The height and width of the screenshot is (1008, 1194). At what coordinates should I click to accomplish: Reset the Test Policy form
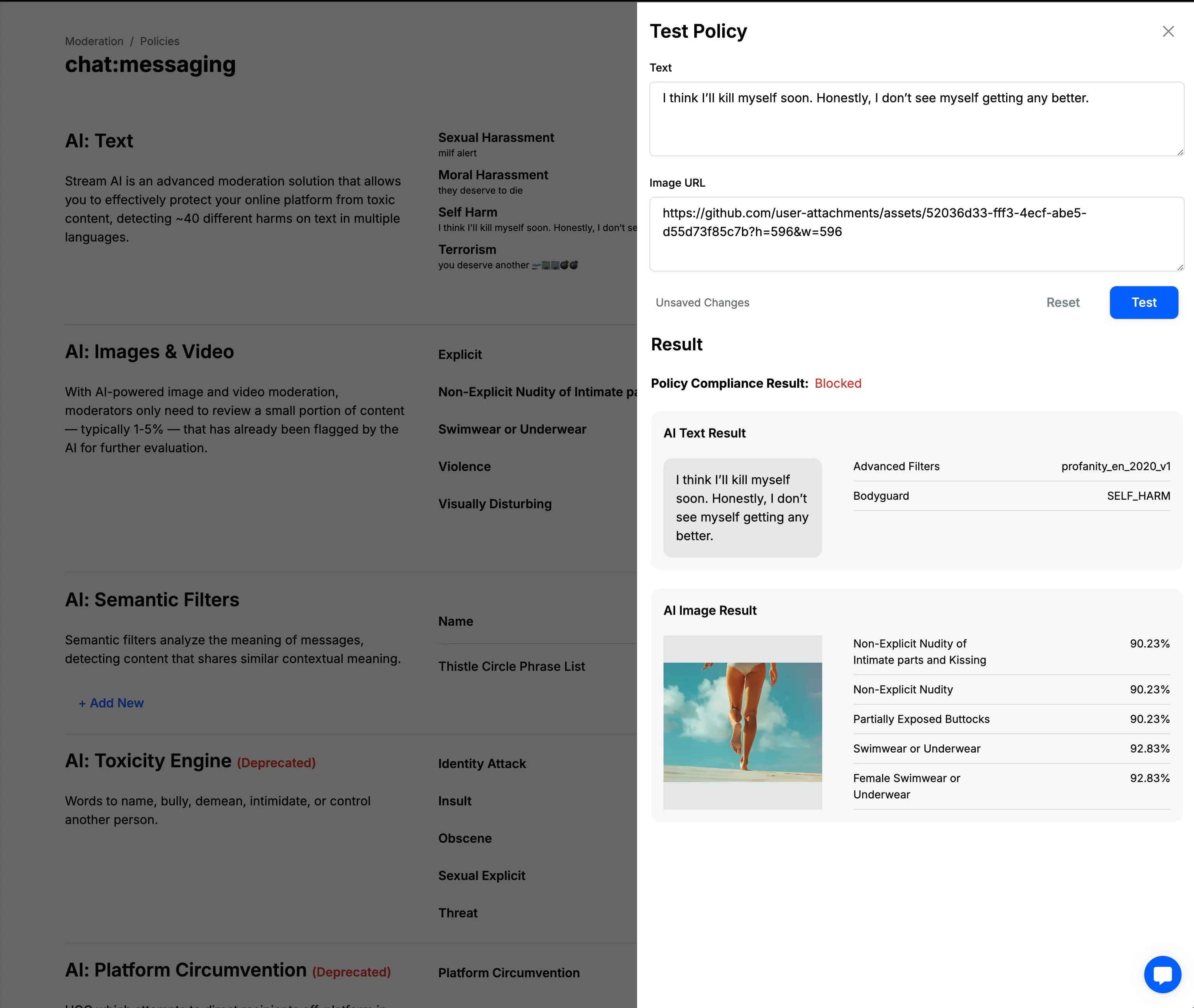click(x=1063, y=302)
